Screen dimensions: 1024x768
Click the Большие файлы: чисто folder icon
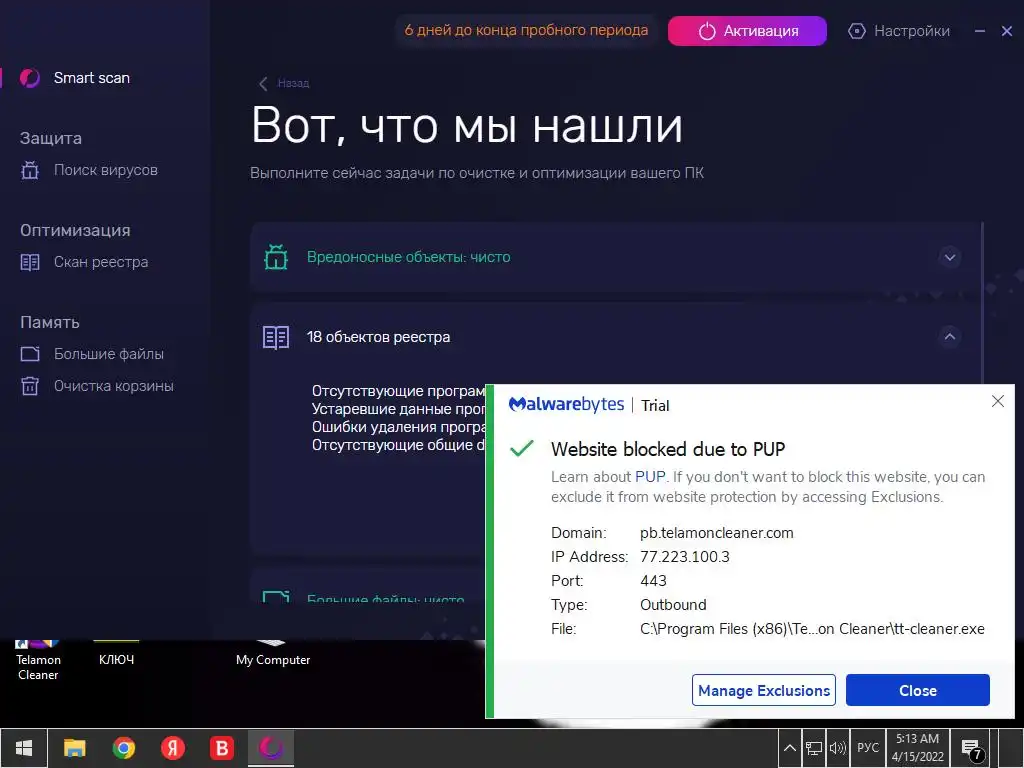pos(276,596)
